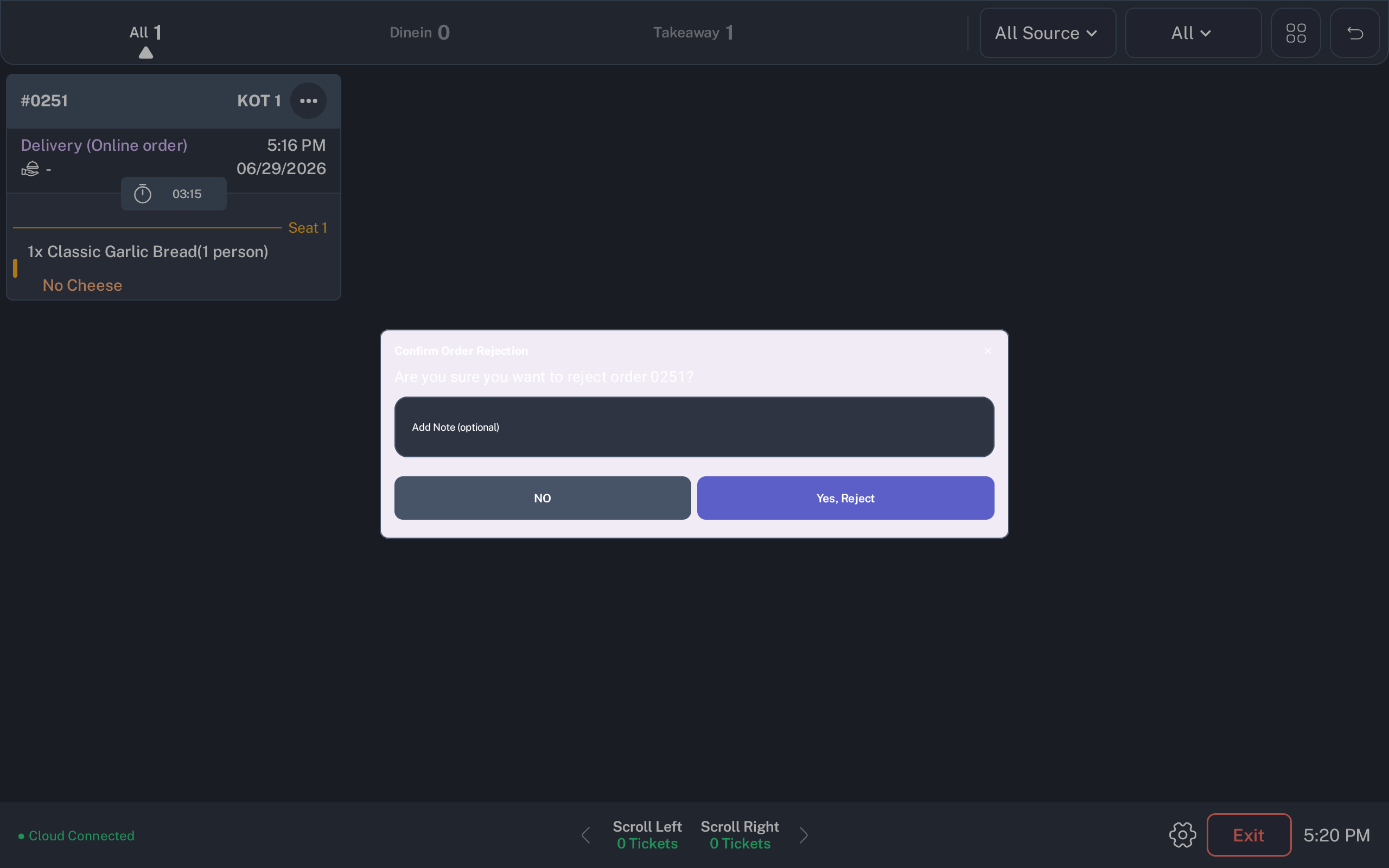The image size is (1389, 868).
Task: Switch to the Dinein tab
Action: (419, 33)
